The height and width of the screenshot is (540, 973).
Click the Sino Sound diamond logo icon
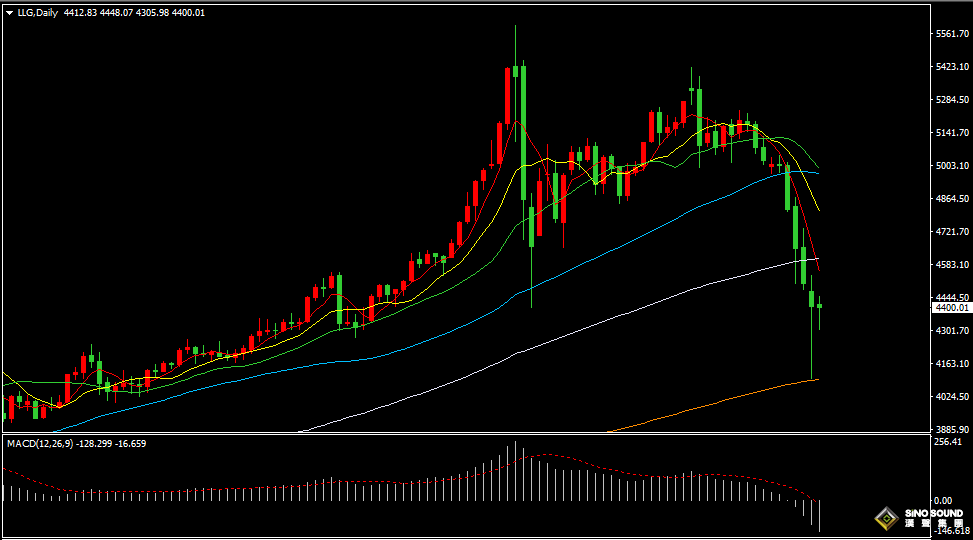885,518
